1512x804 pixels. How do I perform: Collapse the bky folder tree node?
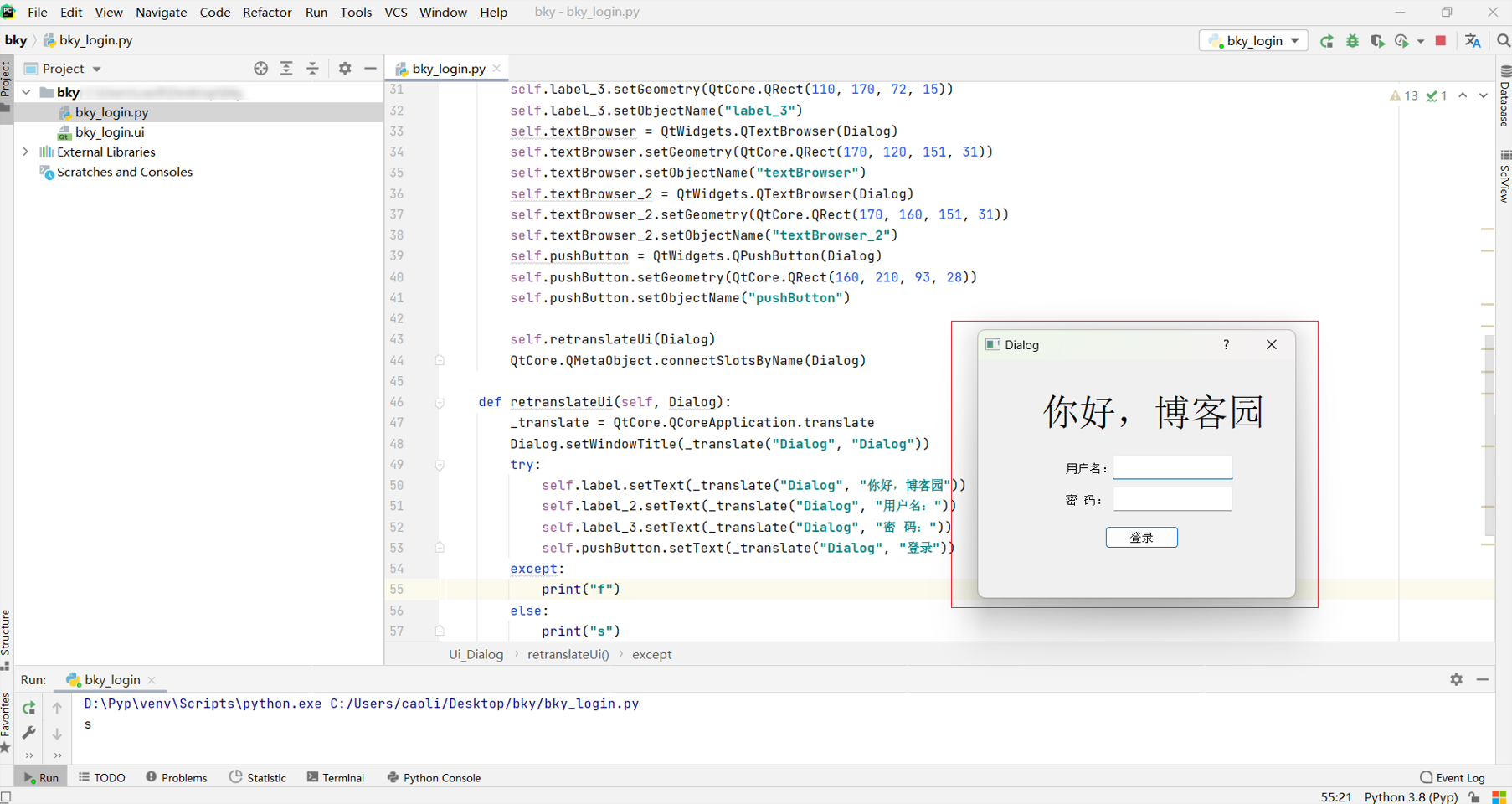click(x=27, y=92)
